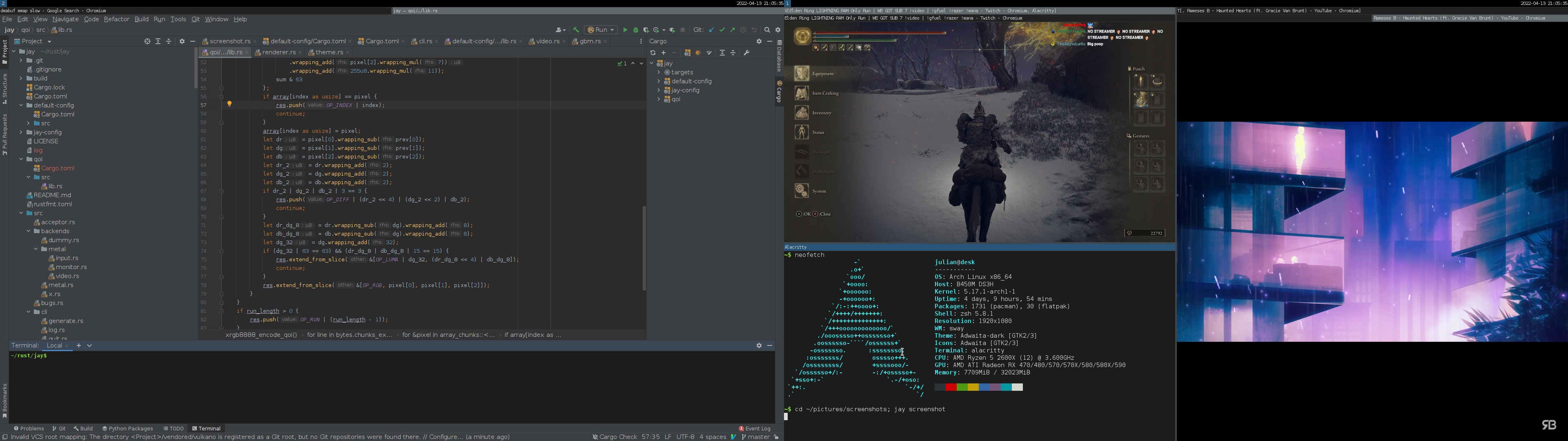Click the green Run play button
1568x441 pixels.
pos(625,30)
